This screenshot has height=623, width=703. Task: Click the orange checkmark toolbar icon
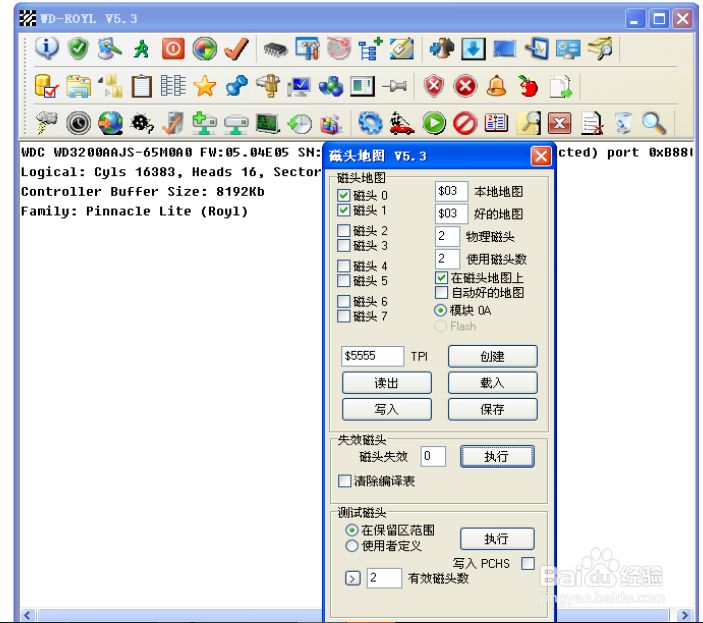236,48
